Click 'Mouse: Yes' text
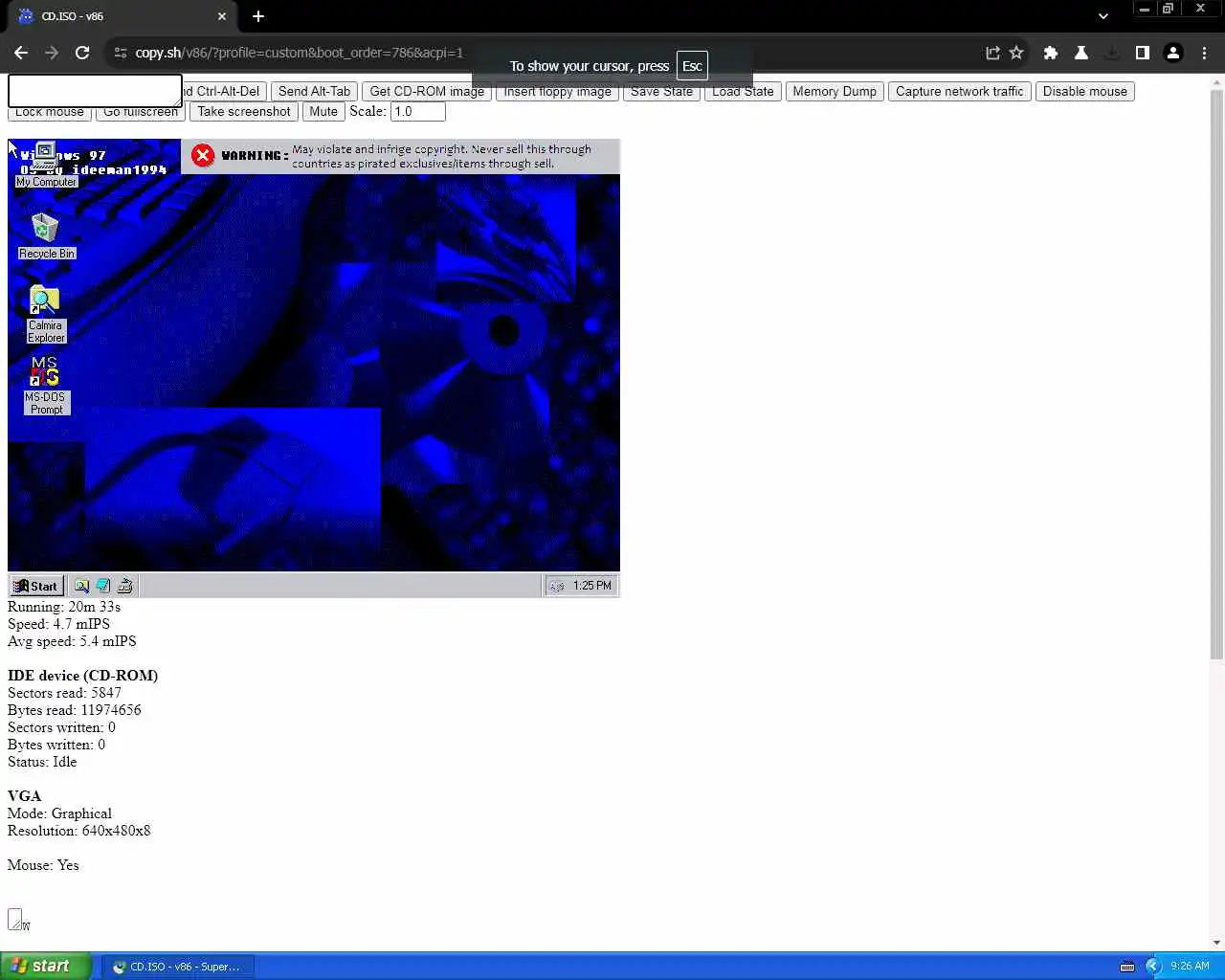Viewport: 1225px width, 980px height. coord(43,865)
